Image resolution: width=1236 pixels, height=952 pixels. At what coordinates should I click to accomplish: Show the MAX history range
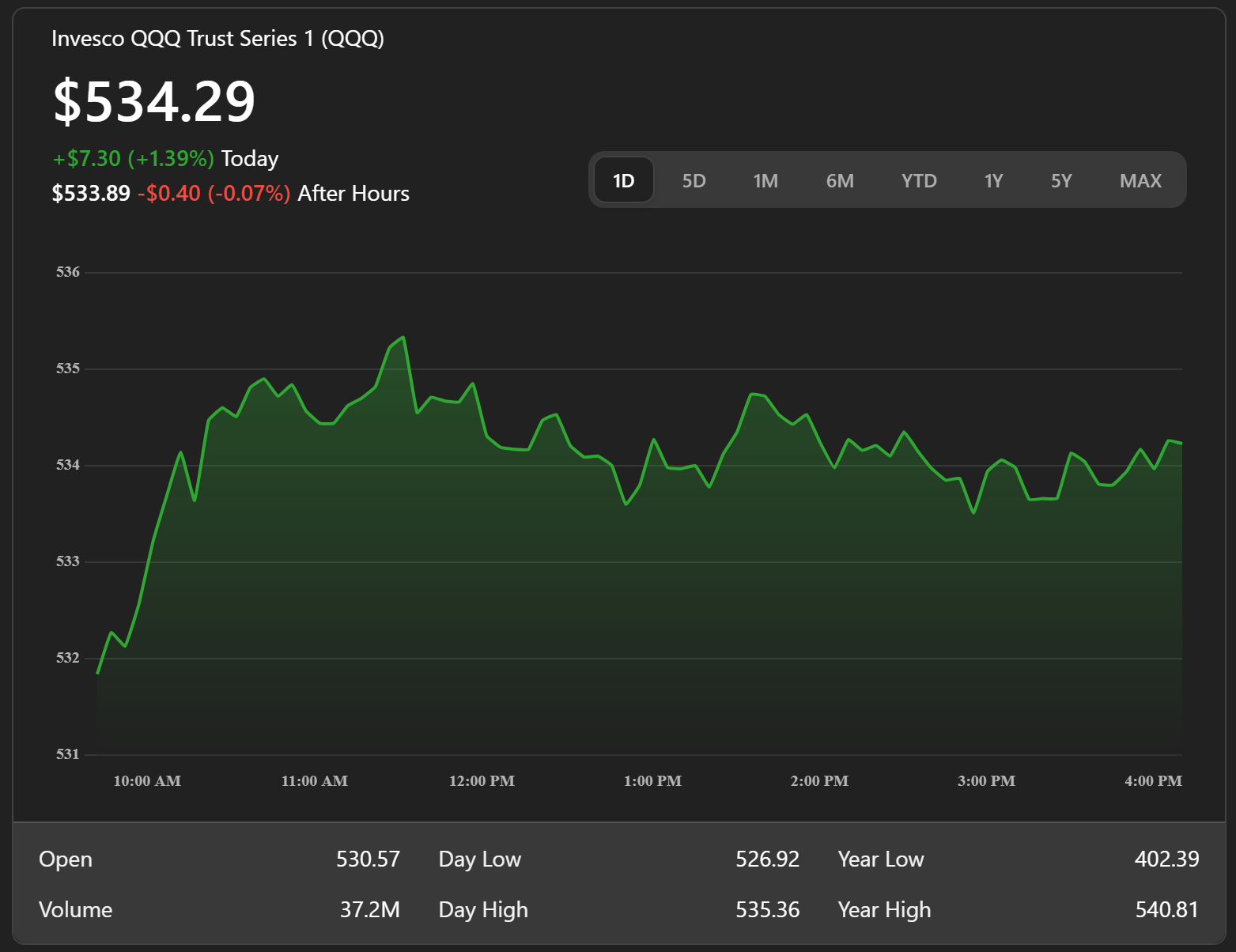tap(1140, 180)
